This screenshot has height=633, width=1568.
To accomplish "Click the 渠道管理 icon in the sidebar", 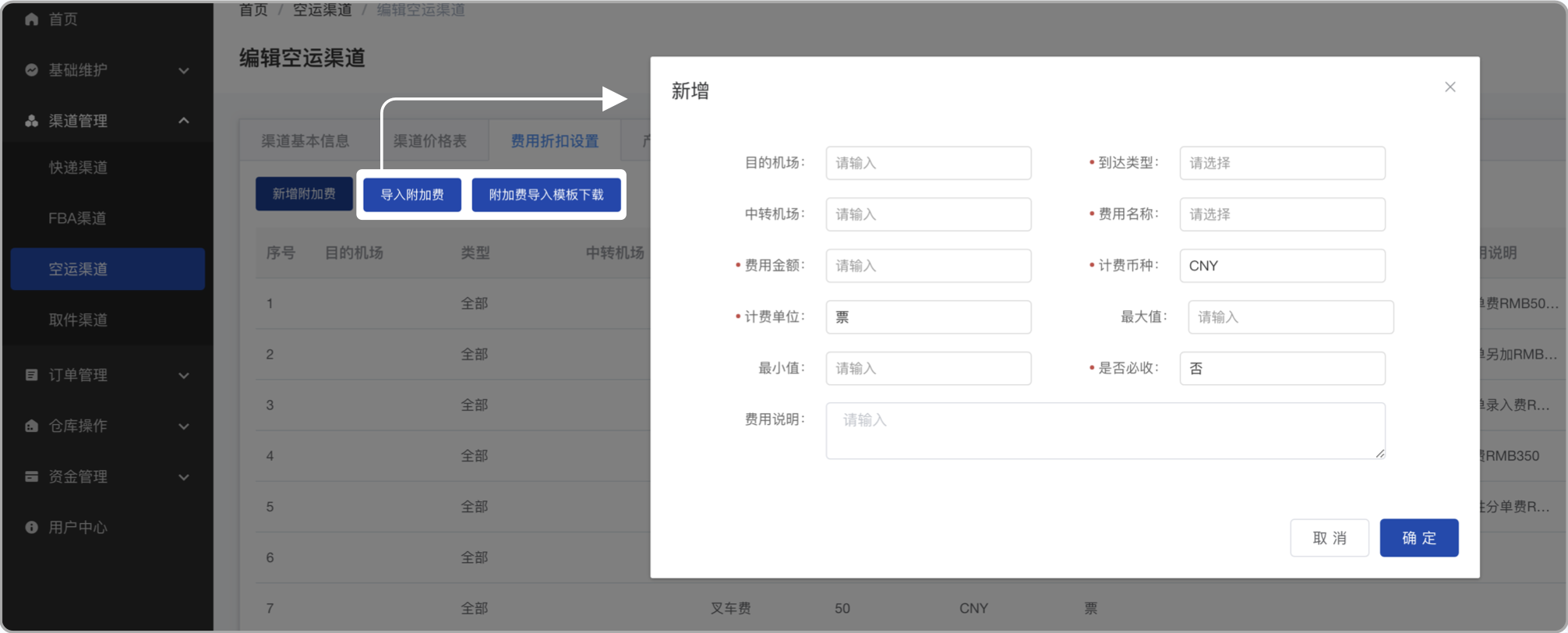I will (31, 121).
